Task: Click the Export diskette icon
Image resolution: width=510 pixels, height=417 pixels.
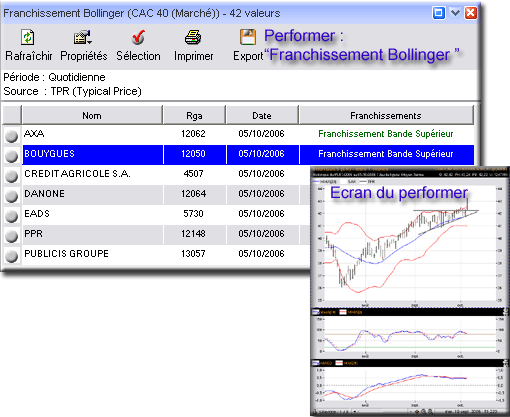Action: pyautogui.click(x=248, y=37)
